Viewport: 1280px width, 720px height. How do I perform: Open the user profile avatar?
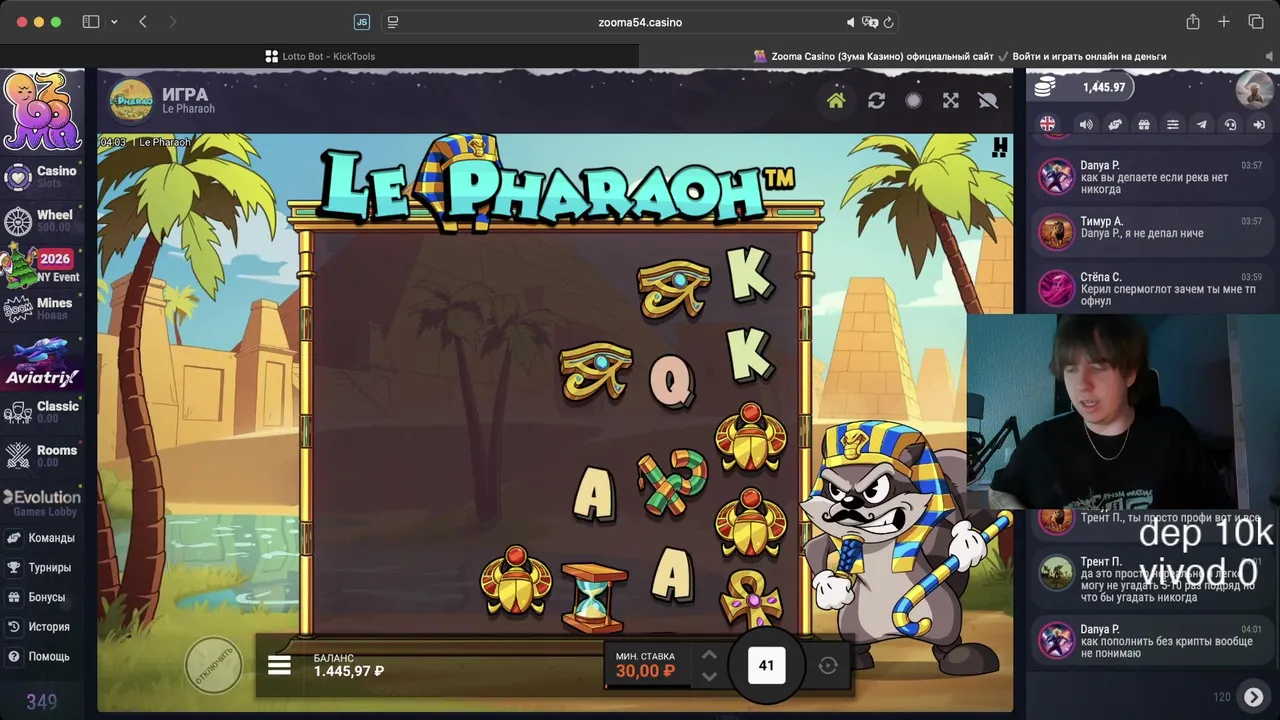[x=1254, y=89]
